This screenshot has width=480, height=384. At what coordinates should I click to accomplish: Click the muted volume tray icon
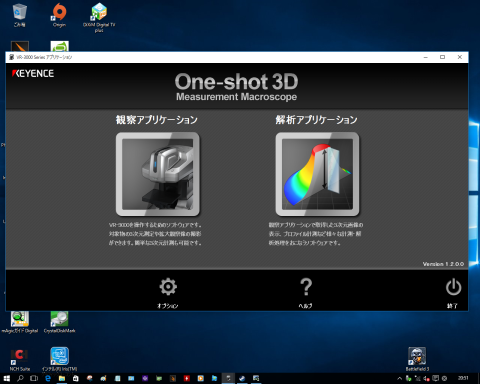(426, 378)
